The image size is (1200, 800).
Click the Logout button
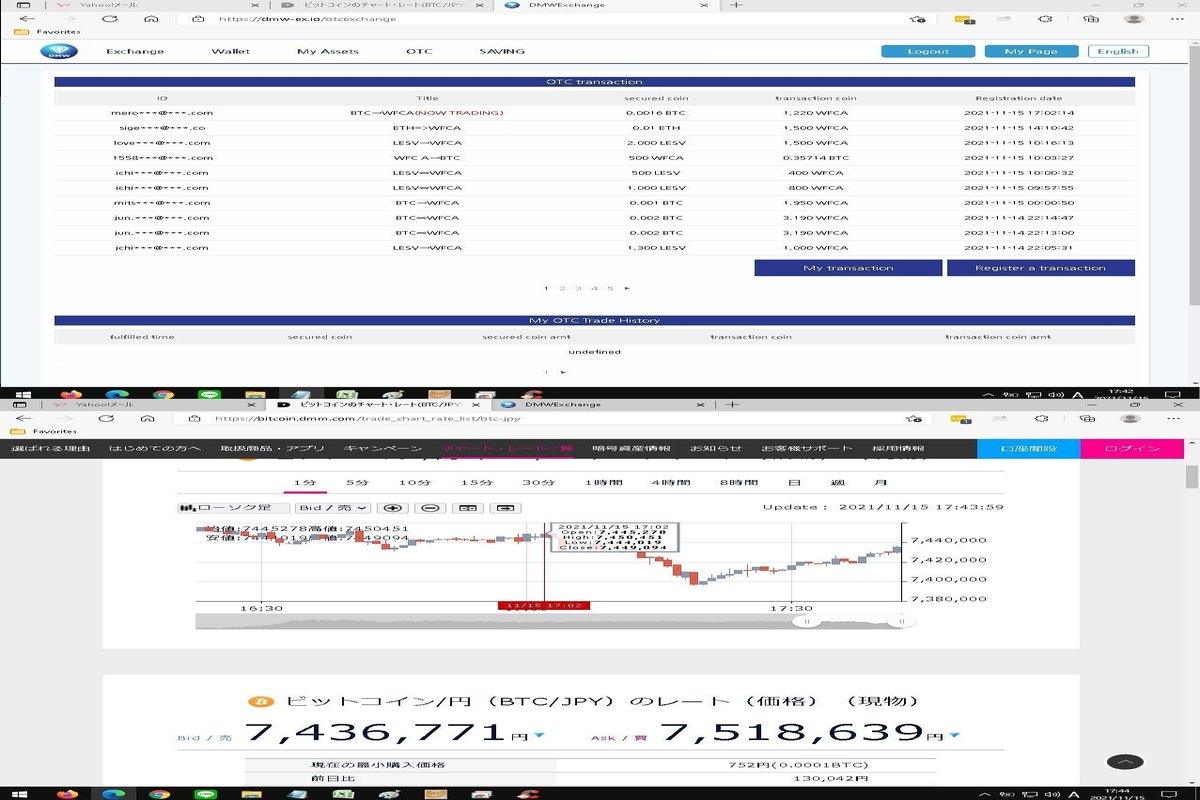click(x=928, y=51)
